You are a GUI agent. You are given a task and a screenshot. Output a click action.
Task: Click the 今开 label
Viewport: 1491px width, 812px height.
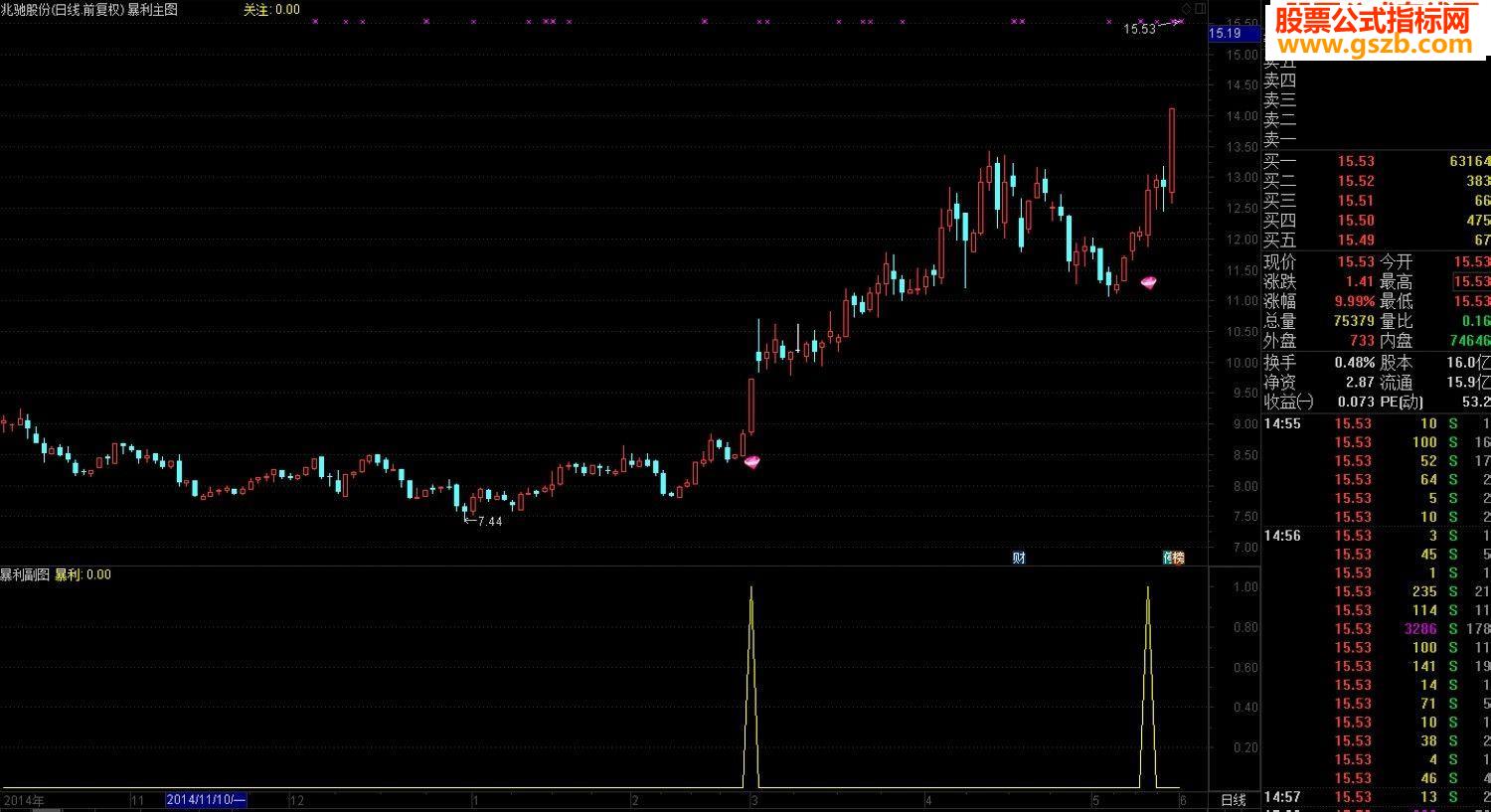click(x=1396, y=262)
